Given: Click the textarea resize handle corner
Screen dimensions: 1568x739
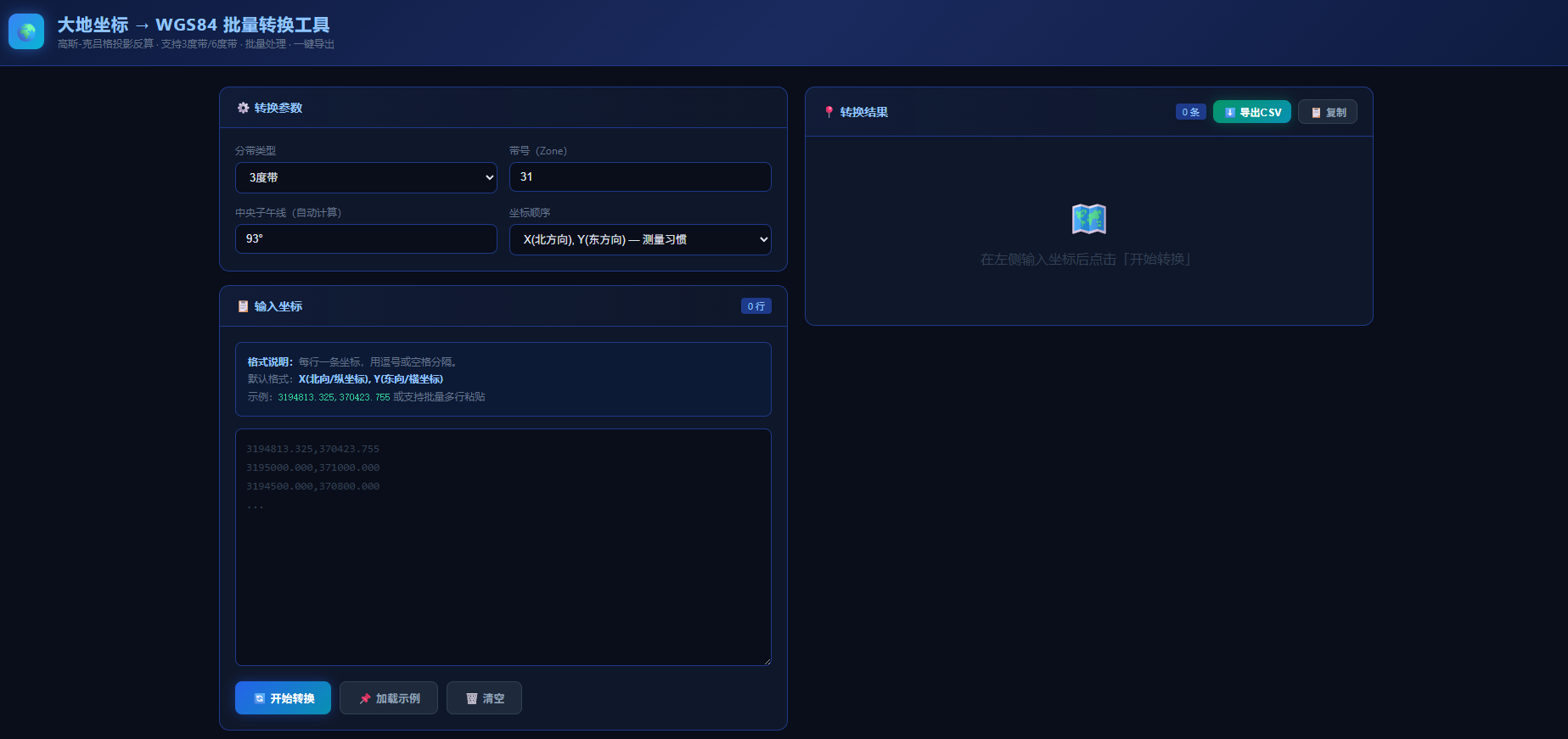Looking at the screenshot, I should [x=767, y=661].
